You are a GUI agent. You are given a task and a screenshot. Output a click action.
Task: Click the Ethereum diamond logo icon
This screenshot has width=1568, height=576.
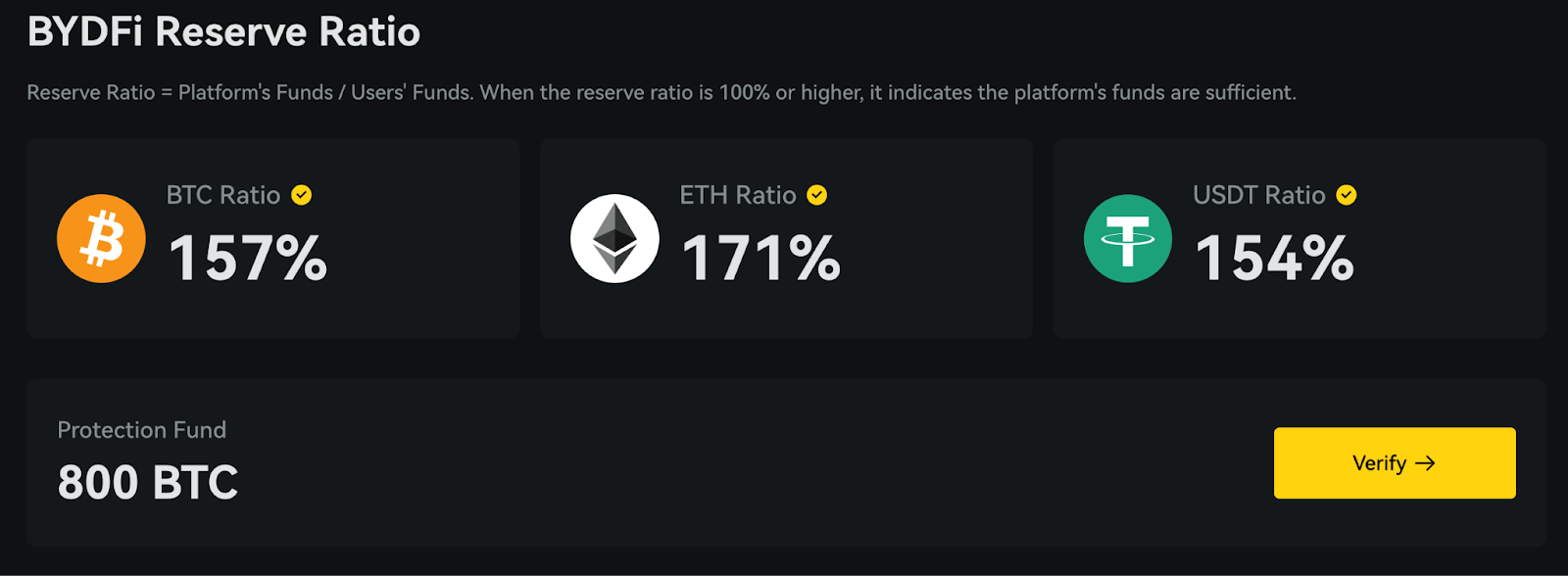click(x=614, y=239)
